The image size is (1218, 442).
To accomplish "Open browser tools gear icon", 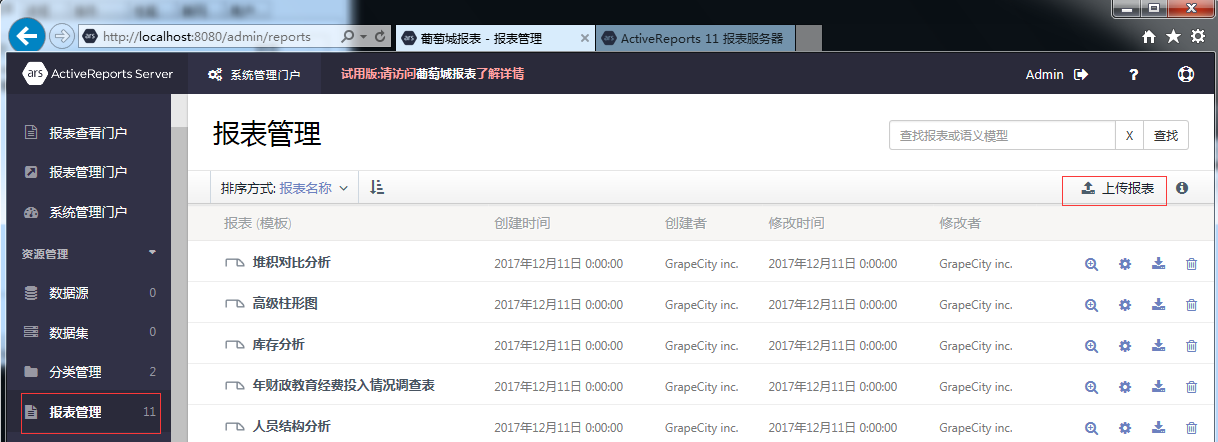I will (1197, 36).
